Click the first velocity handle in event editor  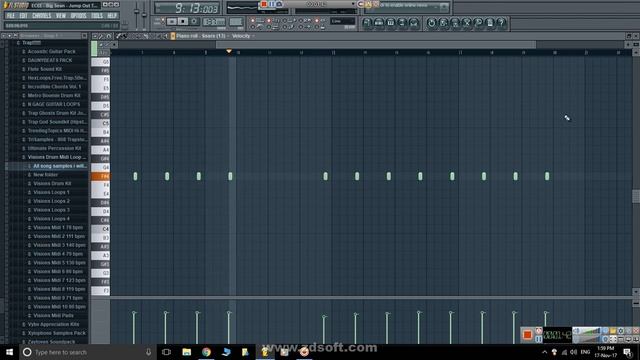coord(134,313)
